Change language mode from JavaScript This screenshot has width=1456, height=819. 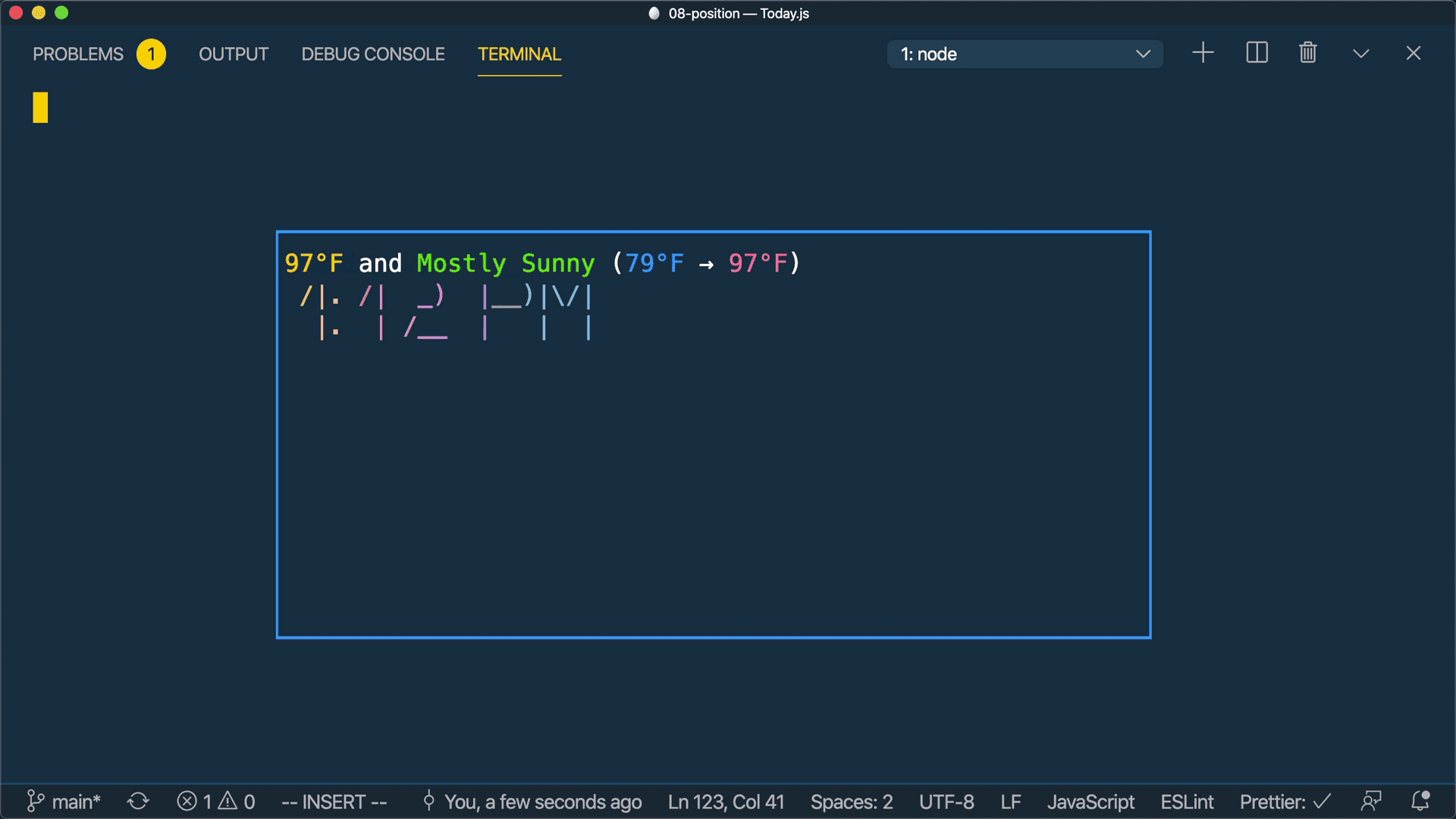coord(1090,802)
